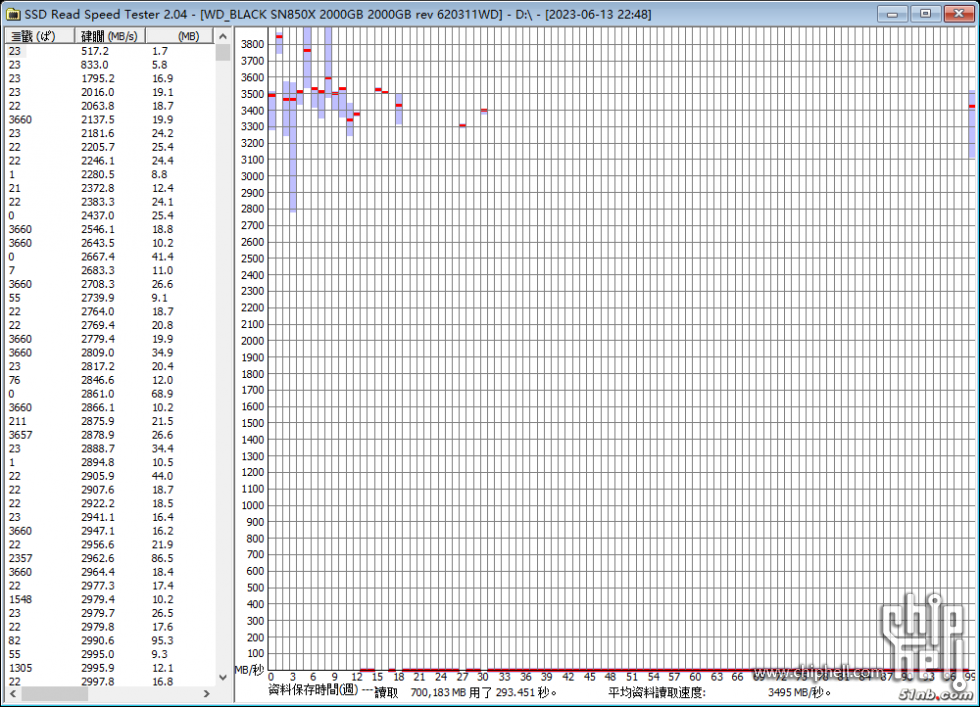Screen dimensions: 980x707
Task: Highlight the row with speed 2137.5
Action: pos(110,120)
